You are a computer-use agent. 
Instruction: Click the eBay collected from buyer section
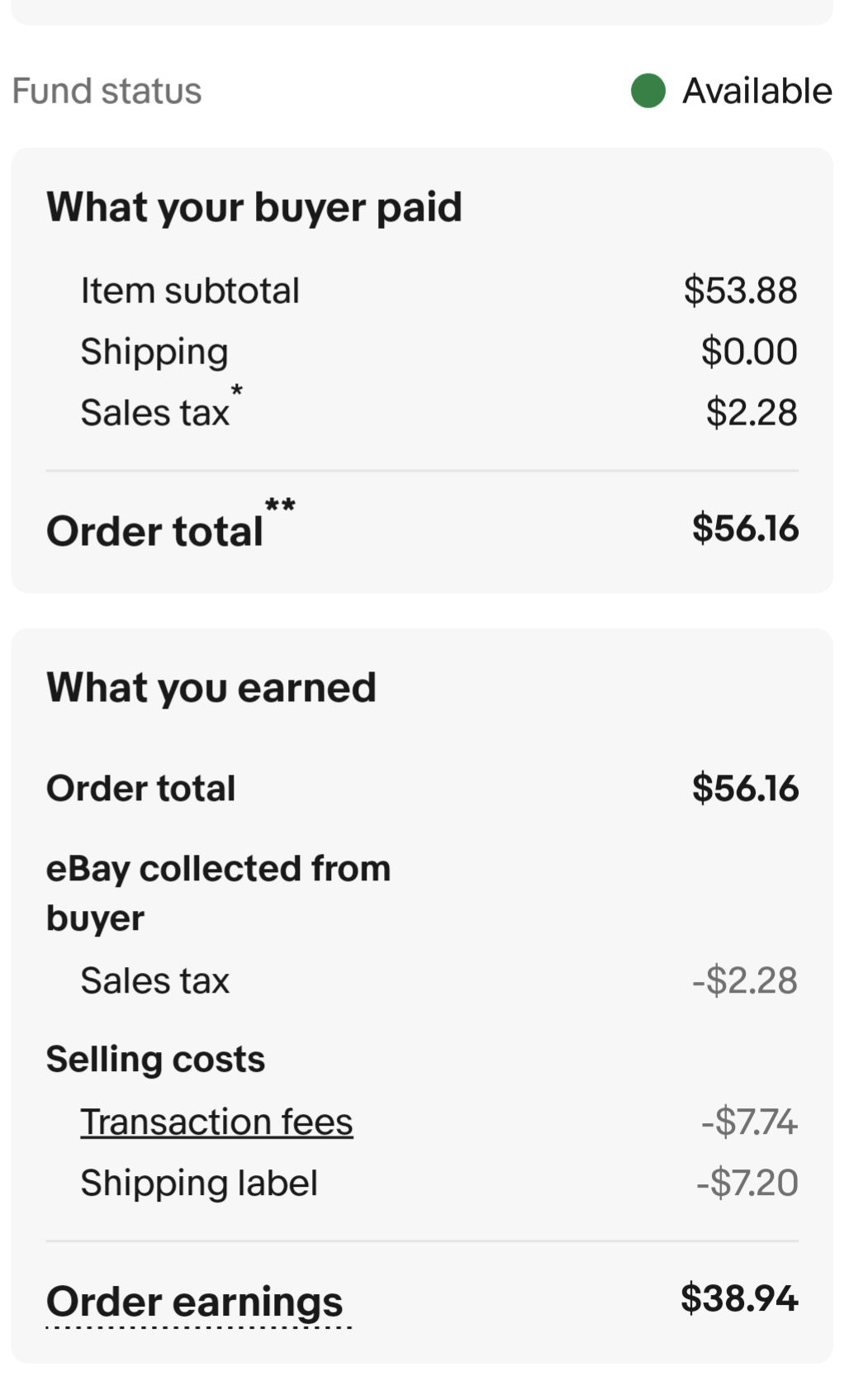[x=218, y=891]
